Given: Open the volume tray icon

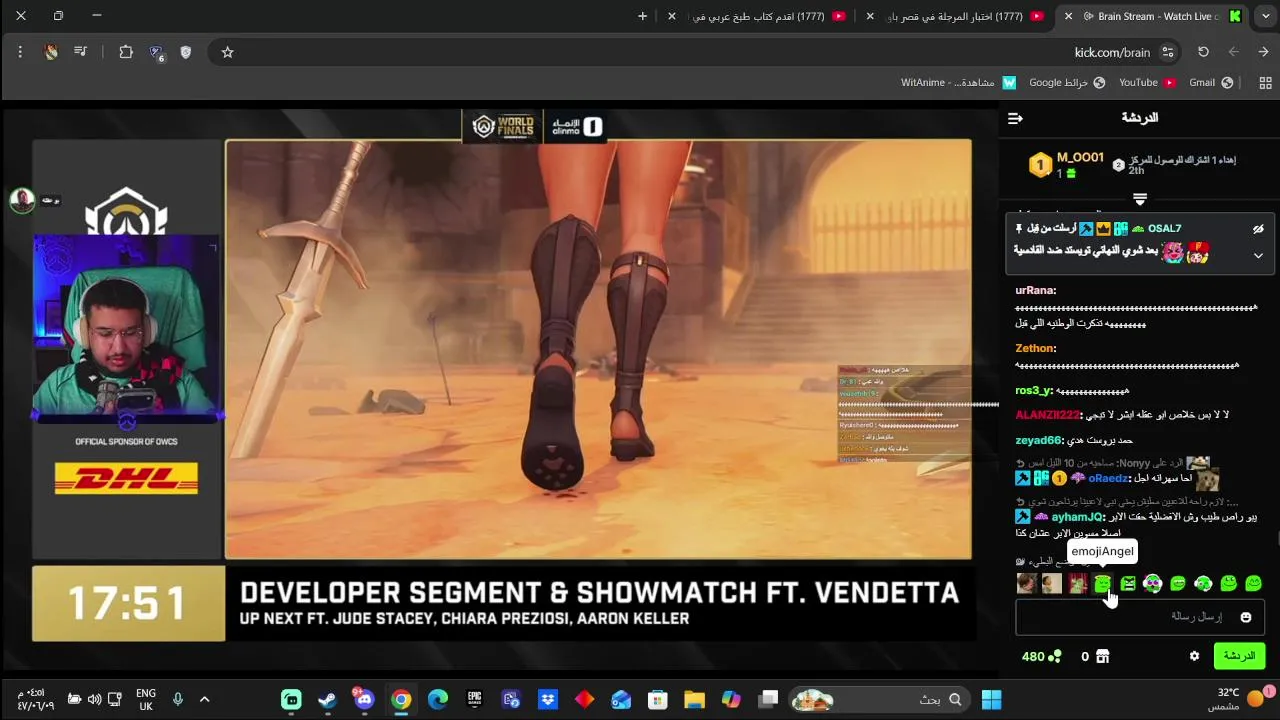Looking at the screenshot, I should (x=94, y=699).
